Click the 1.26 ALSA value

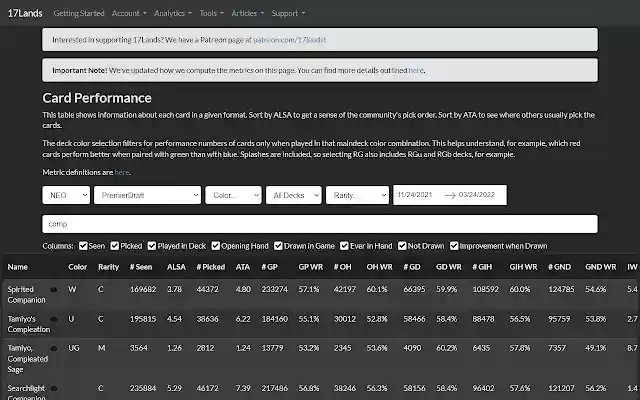tap(174, 348)
